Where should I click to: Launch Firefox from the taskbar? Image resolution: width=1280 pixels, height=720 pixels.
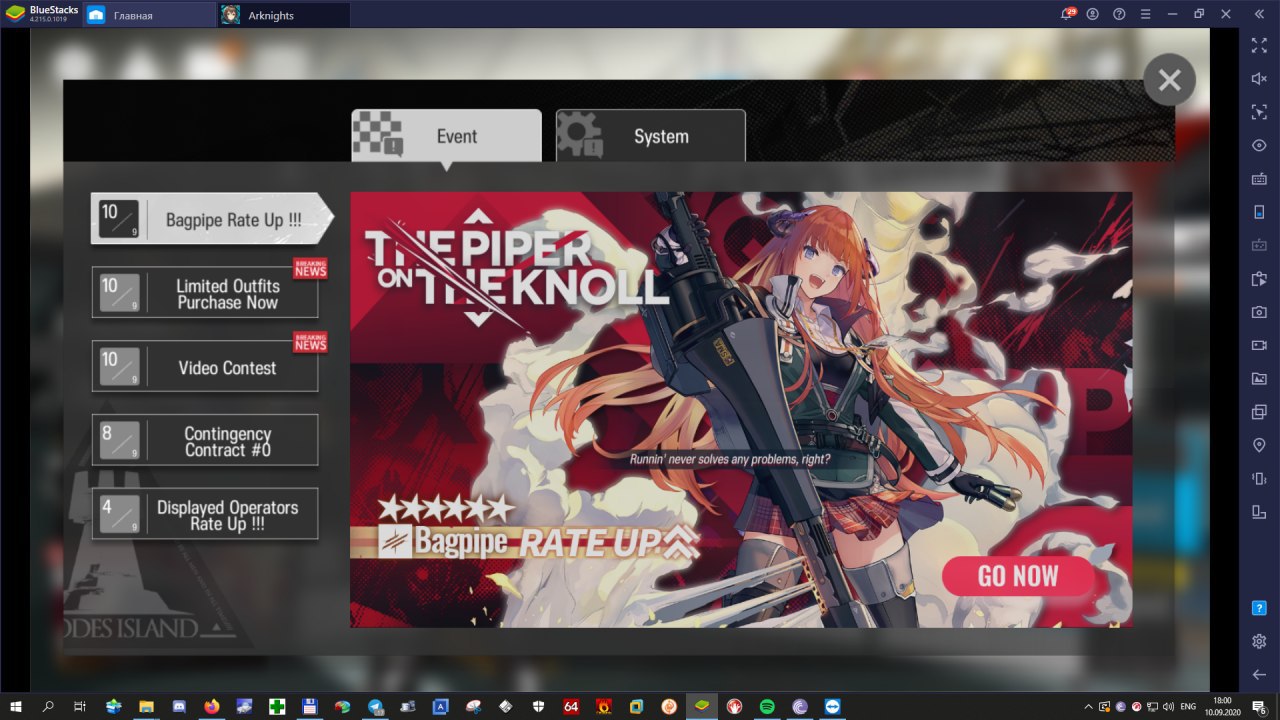tap(211, 706)
